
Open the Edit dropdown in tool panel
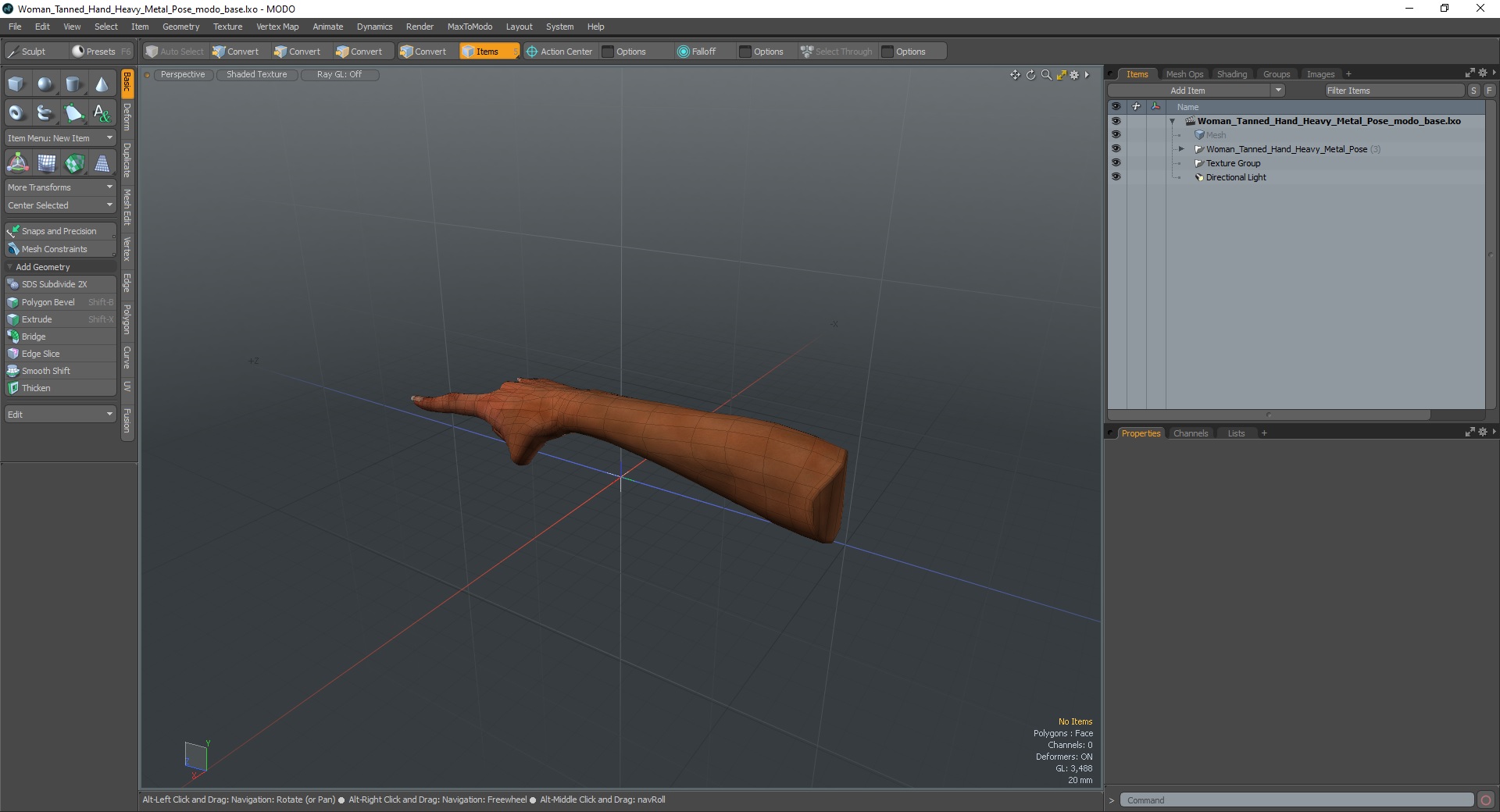tap(60, 415)
